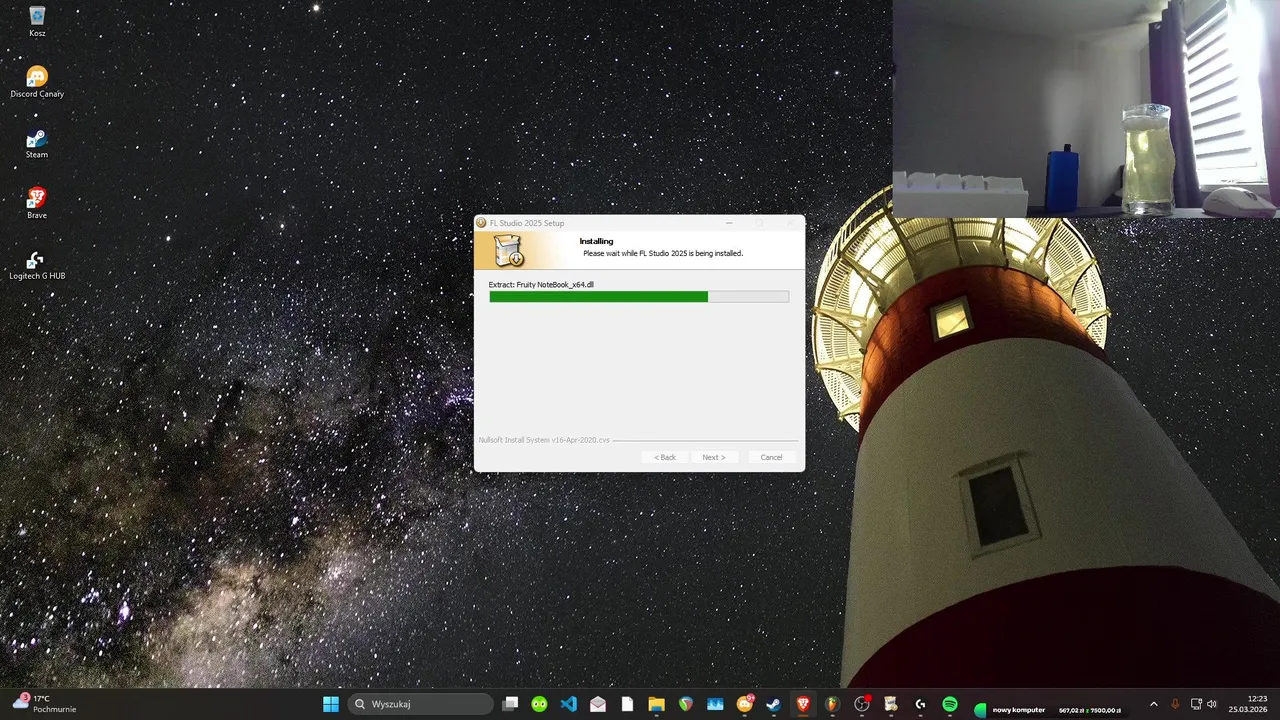Open the volume speaker icon in tray
The width and height of the screenshot is (1280, 720).
(1212, 704)
